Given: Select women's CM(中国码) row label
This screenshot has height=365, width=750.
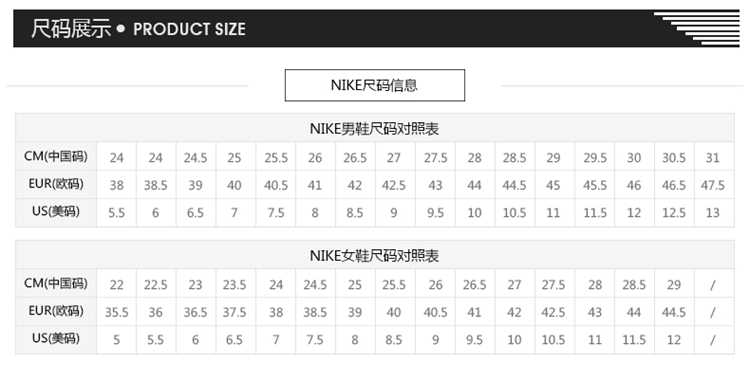Looking at the screenshot, I should (x=56, y=284).
